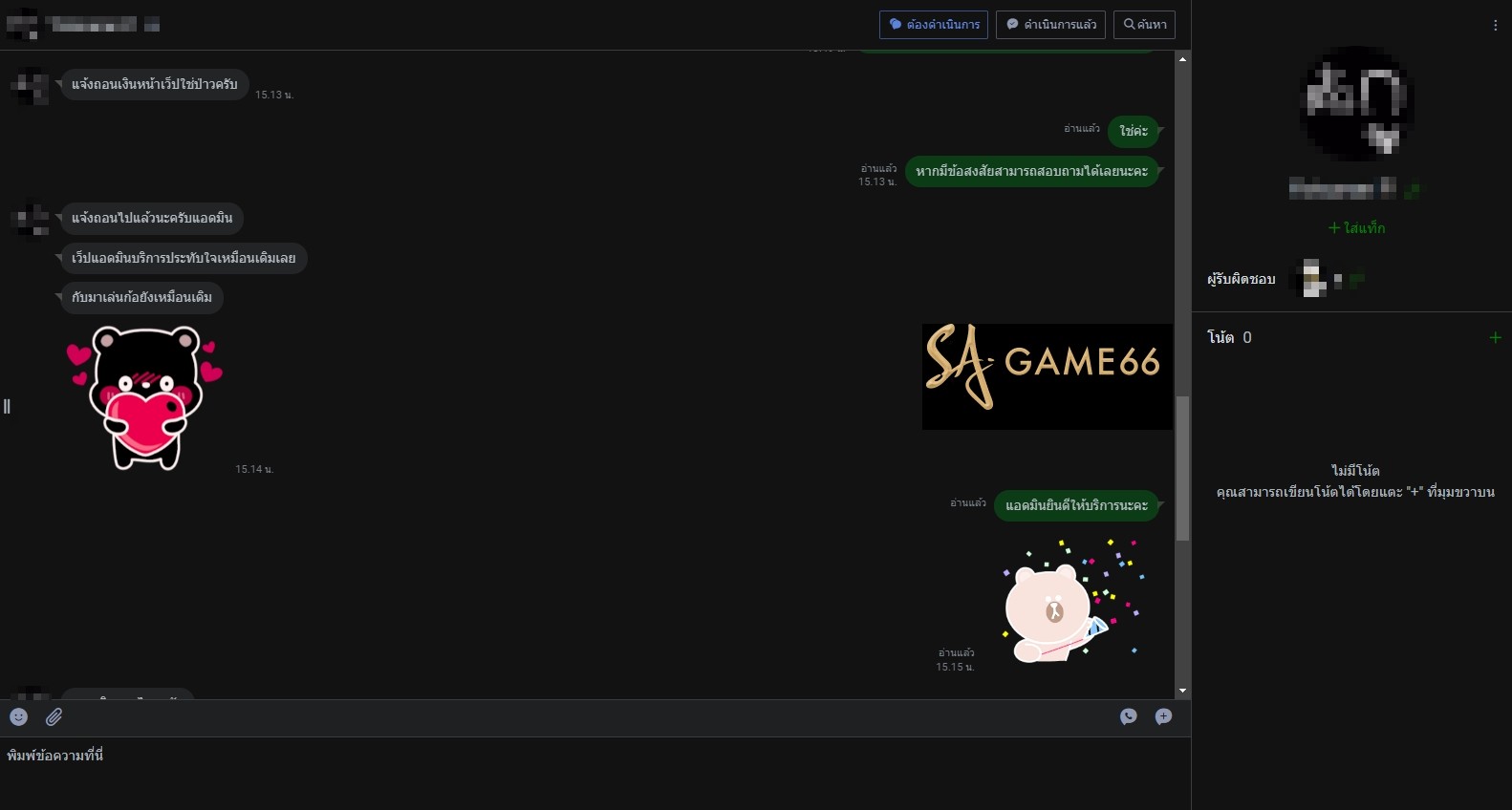Collapse the left panel using the side handle
The image size is (1512, 810).
7,407
